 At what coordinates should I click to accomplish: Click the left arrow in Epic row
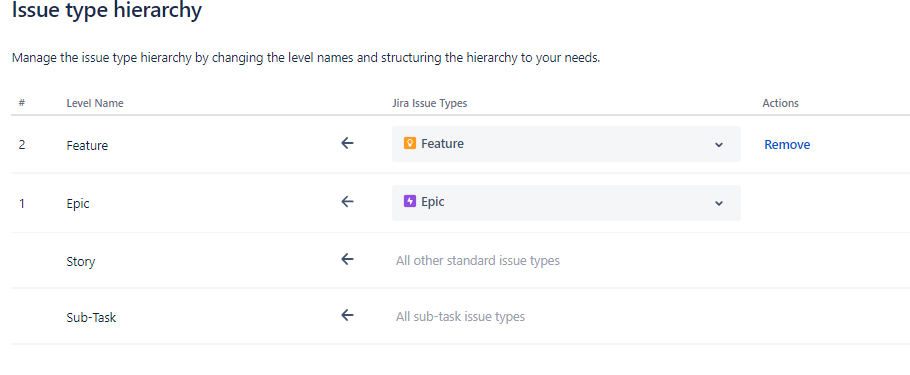347,201
